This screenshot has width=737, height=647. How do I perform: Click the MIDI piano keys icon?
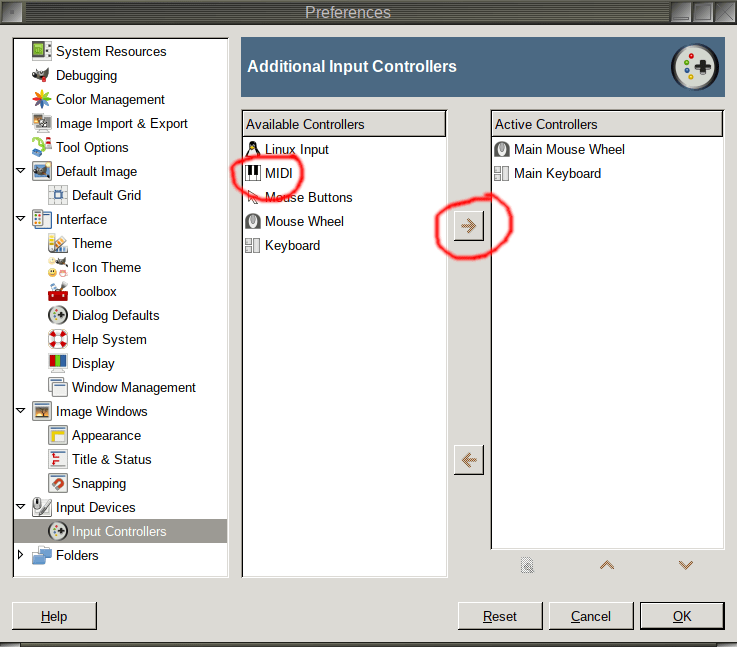[x=252, y=173]
